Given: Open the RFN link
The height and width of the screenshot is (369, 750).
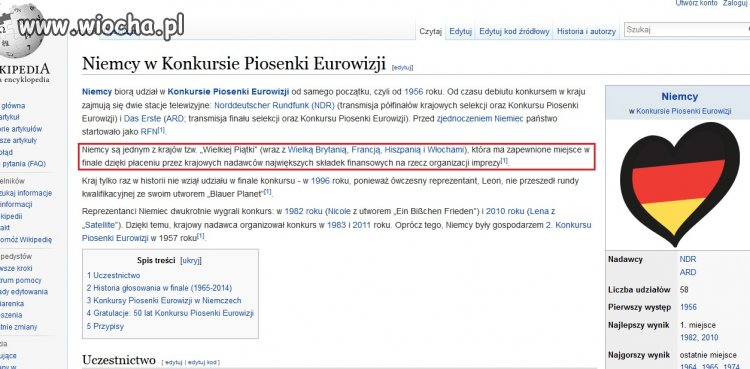Looking at the screenshot, I should 149,132.
